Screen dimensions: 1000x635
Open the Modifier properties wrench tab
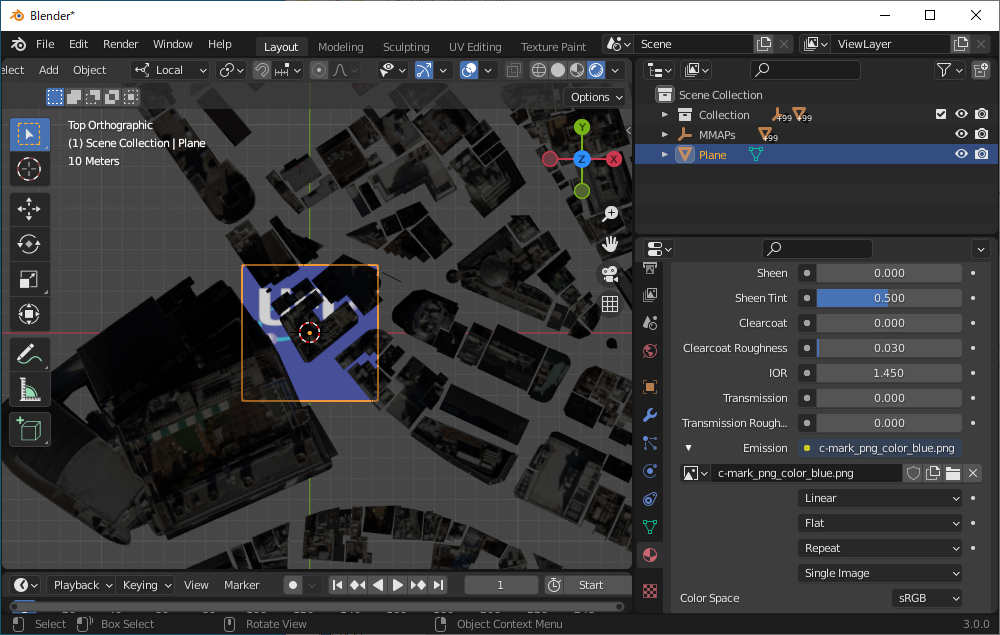pyautogui.click(x=650, y=415)
